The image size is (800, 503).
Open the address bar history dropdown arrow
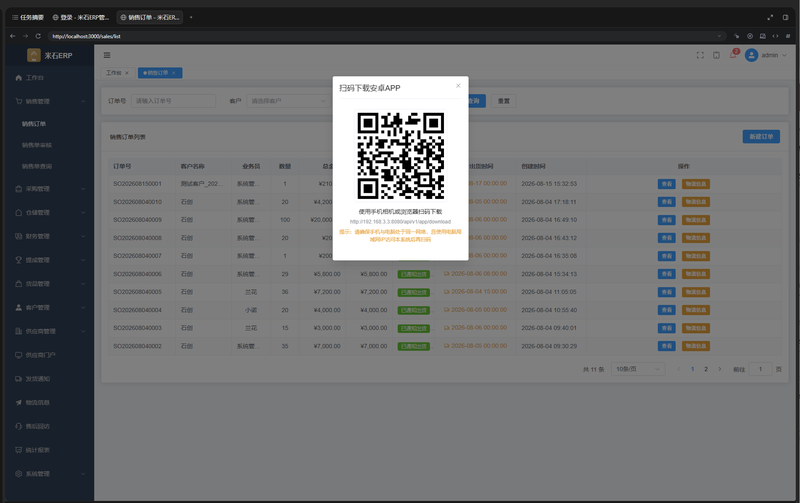tap(719, 36)
